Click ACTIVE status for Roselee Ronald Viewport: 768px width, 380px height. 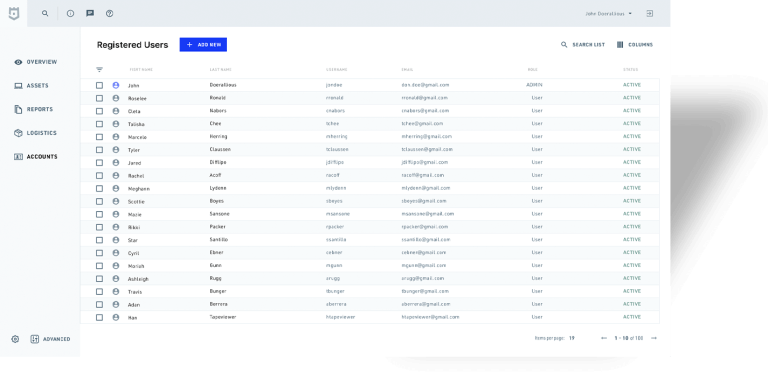(632, 97)
